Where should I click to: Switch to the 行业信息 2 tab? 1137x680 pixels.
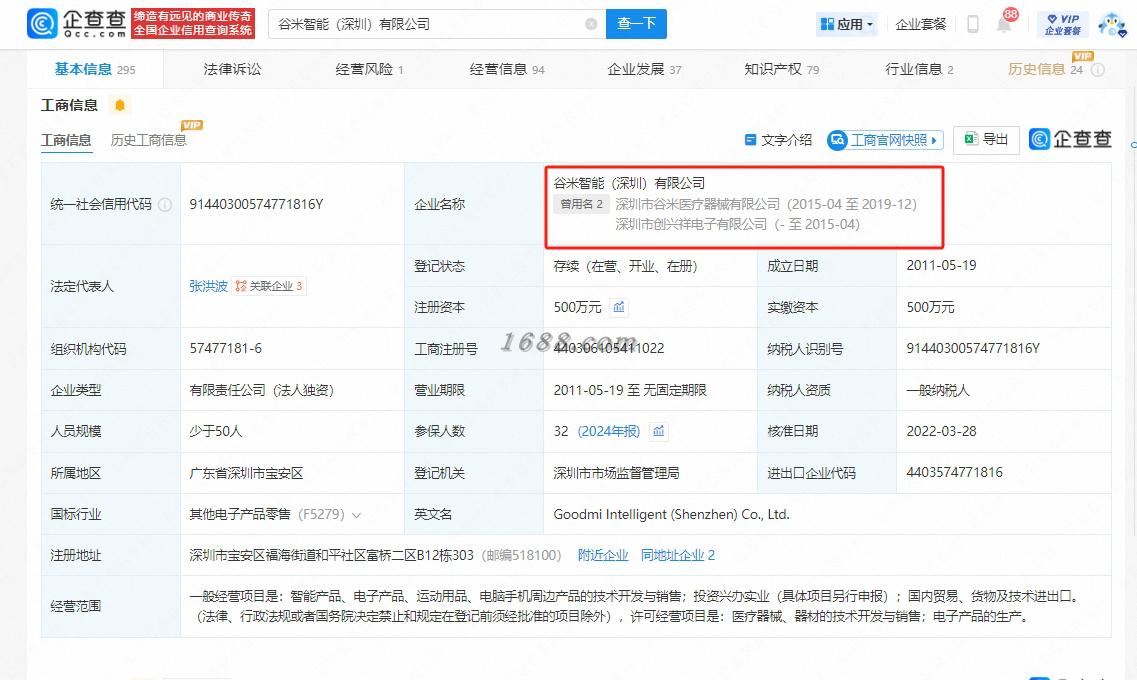[x=919, y=70]
